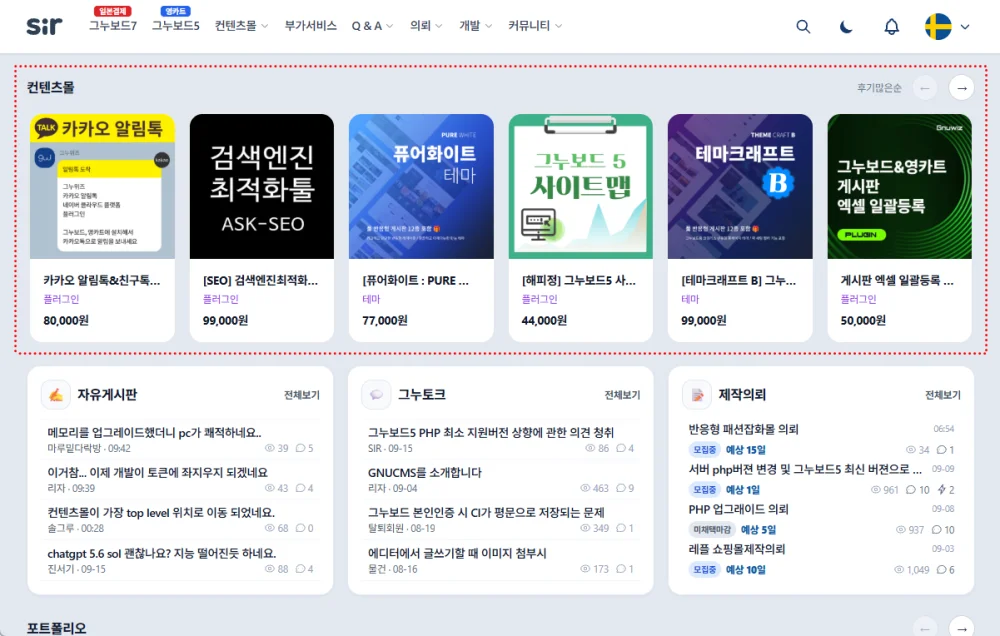Image resolution: width=1000 pixels, height=636 pixels.
Task: Open post 이거참... 이제 개발이 토큰에 좌지우지
Action: (158, 472)
